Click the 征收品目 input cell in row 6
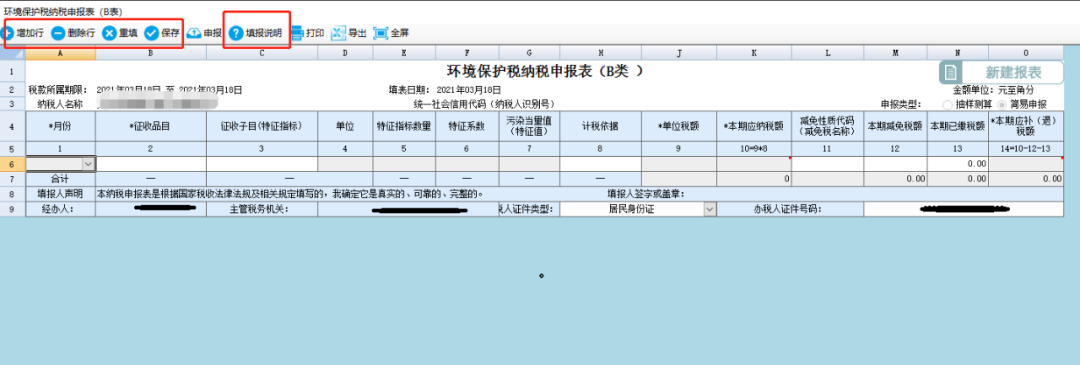Screen dimensions: 1080x365 point(151,164)
